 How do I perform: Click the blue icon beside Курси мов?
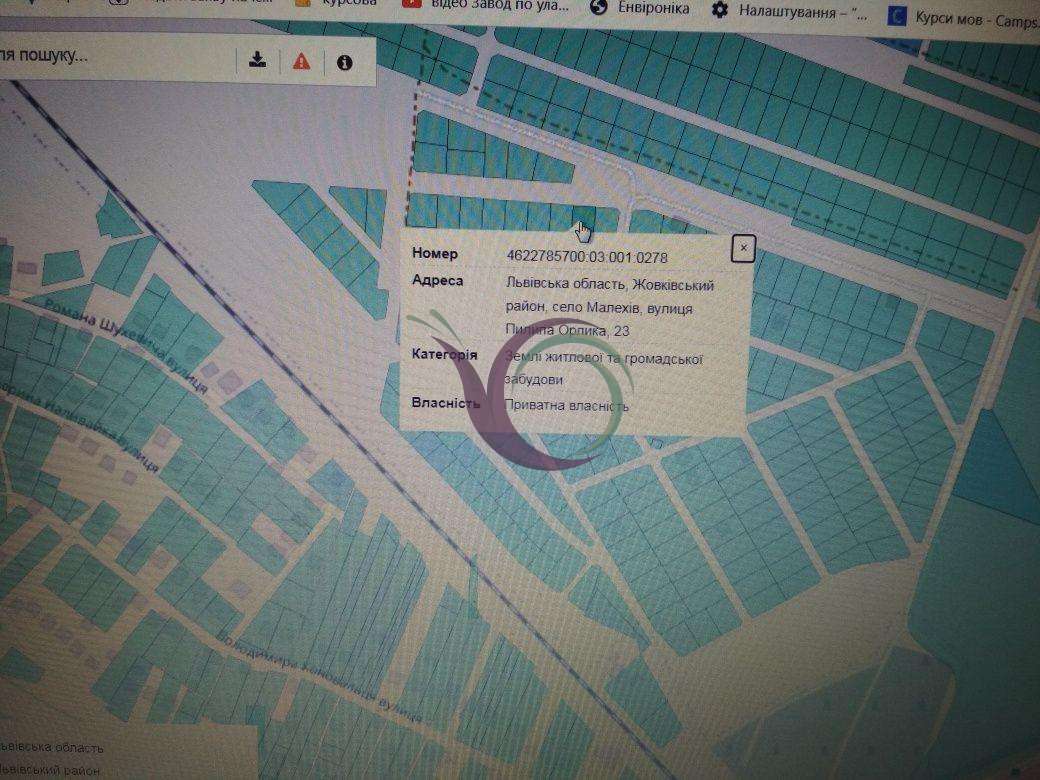(x=896, y=15)
